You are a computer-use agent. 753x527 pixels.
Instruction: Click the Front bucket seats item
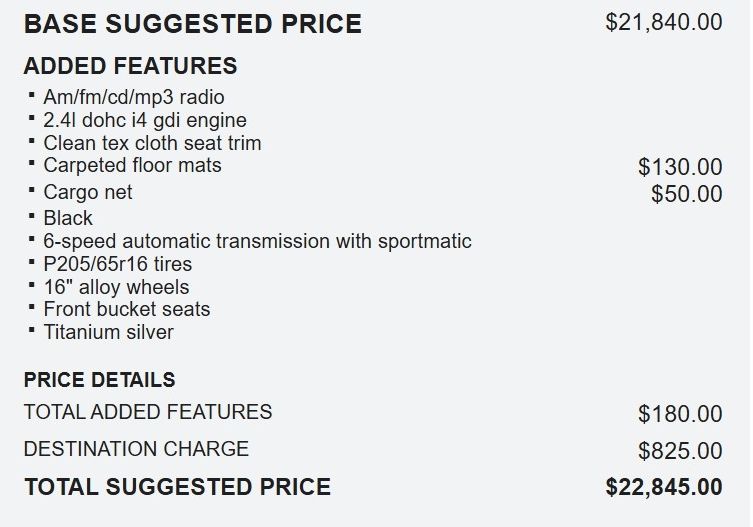(127, 309)
